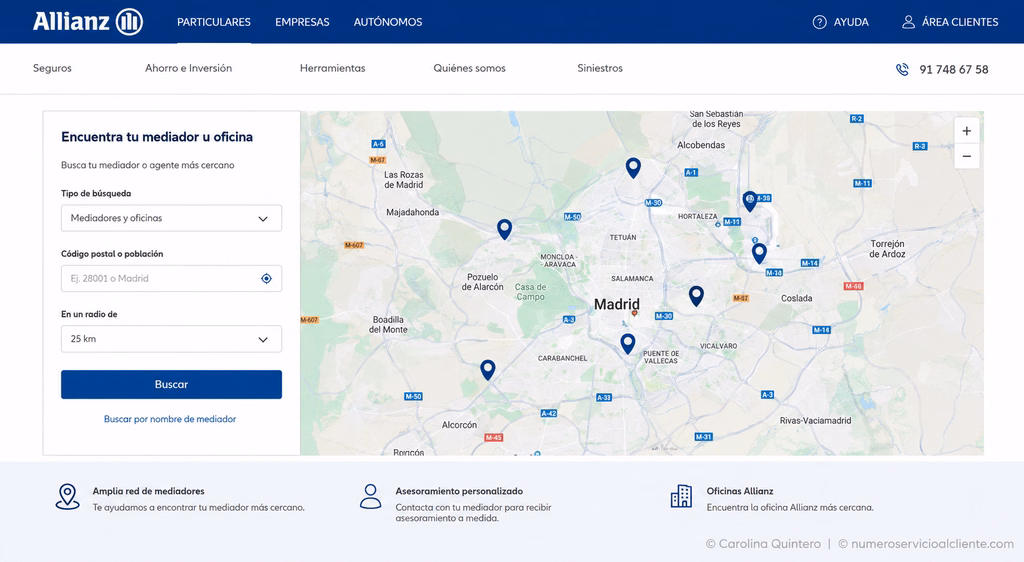Select map pin above the Coslada M-14 road
The width and height of the screenshot is (1024, 562).
click(x=759, y=253)
